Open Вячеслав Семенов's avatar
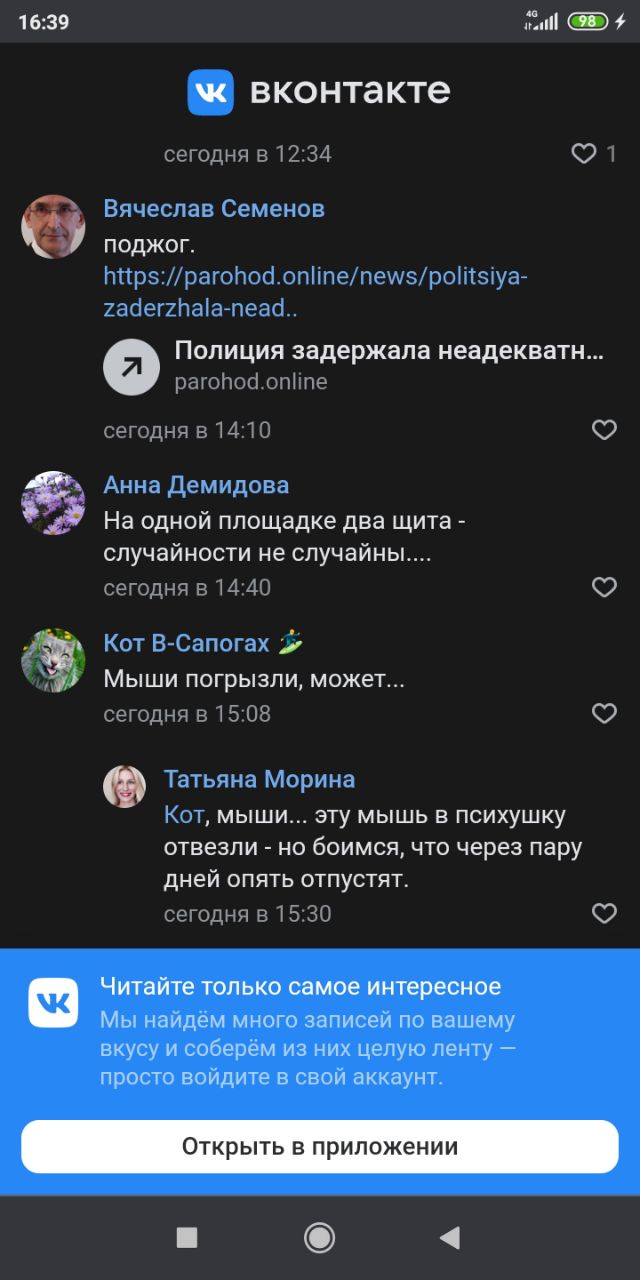This screenshot has height=1280, width=640. [x=53, y=227]
